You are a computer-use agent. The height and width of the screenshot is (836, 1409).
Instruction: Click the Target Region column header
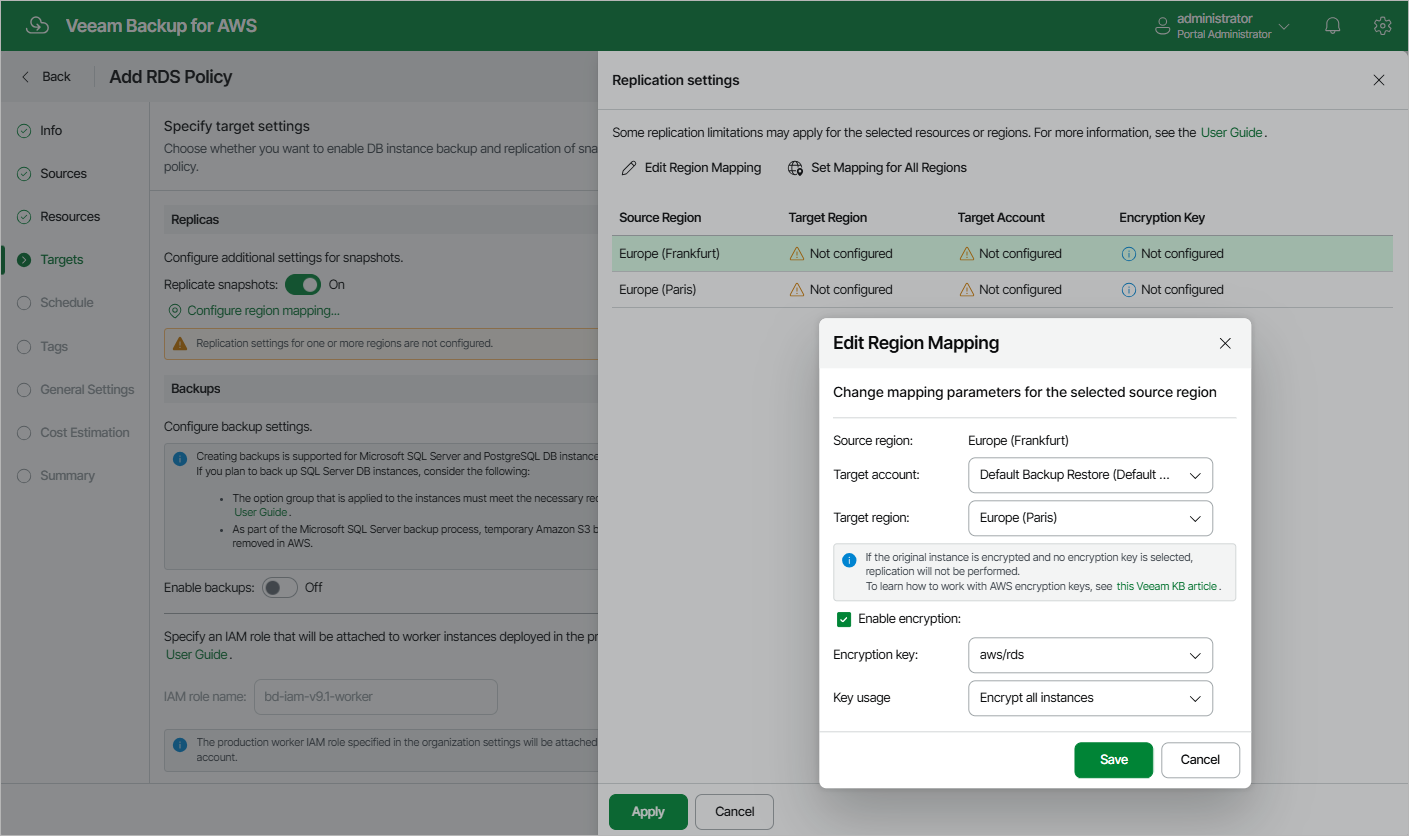pyautogui.click(x=828, y=218)
